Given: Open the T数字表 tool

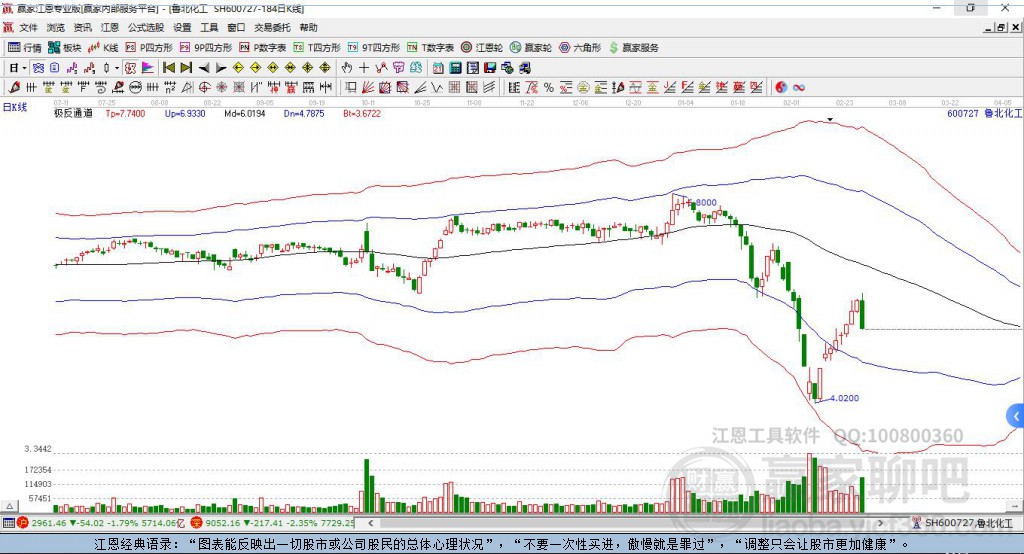Looking at the screenshot, I should coord(430,48).
